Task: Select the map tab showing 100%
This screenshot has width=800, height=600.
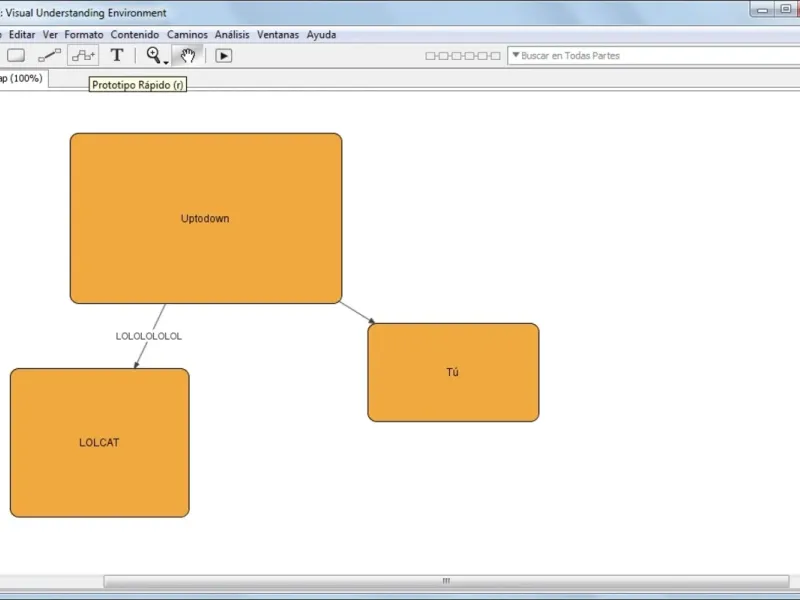Action: [x=23, y=79]
